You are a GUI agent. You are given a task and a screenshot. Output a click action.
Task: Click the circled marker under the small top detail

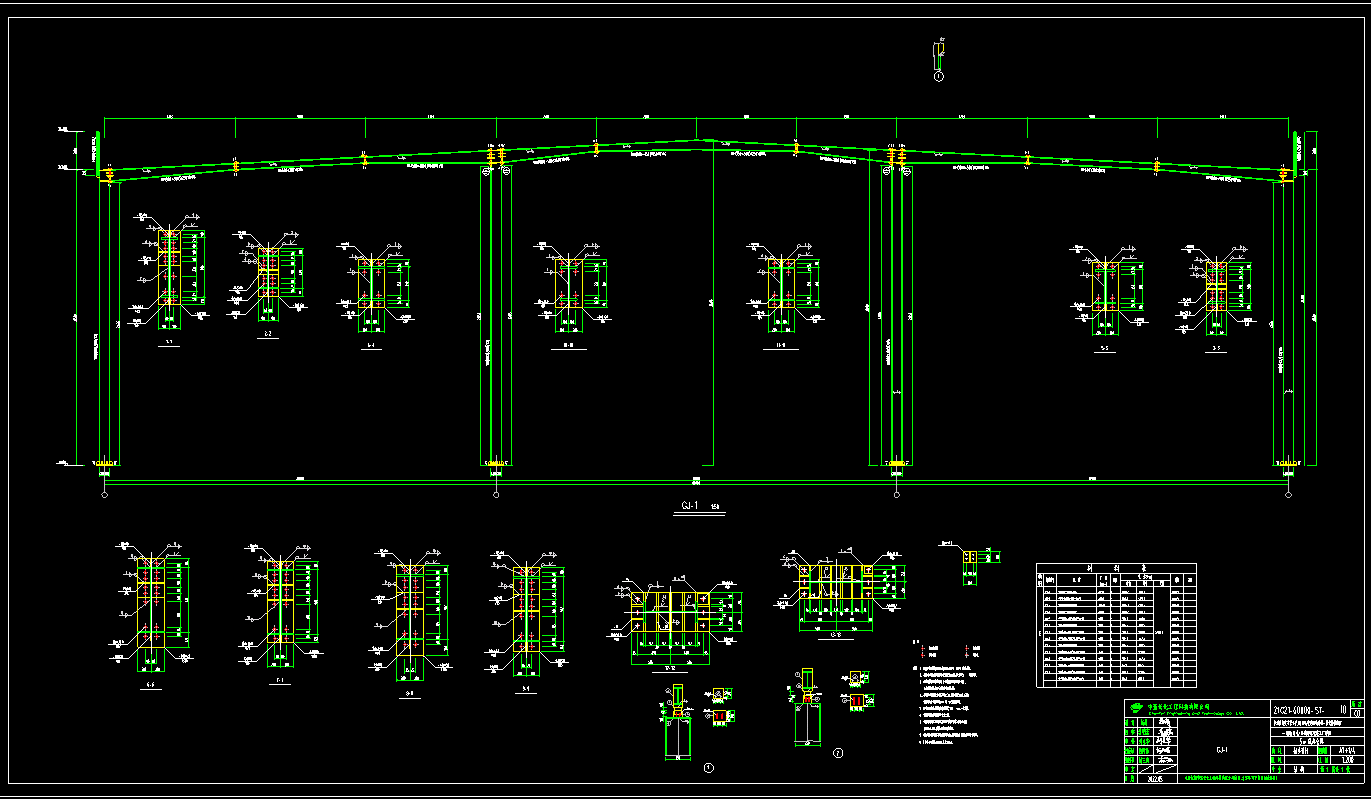938,75
